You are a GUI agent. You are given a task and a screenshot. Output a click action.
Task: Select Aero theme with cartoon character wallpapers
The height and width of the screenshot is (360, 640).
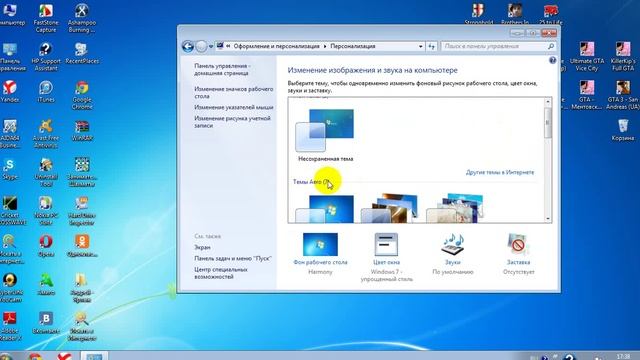(456, 209)
